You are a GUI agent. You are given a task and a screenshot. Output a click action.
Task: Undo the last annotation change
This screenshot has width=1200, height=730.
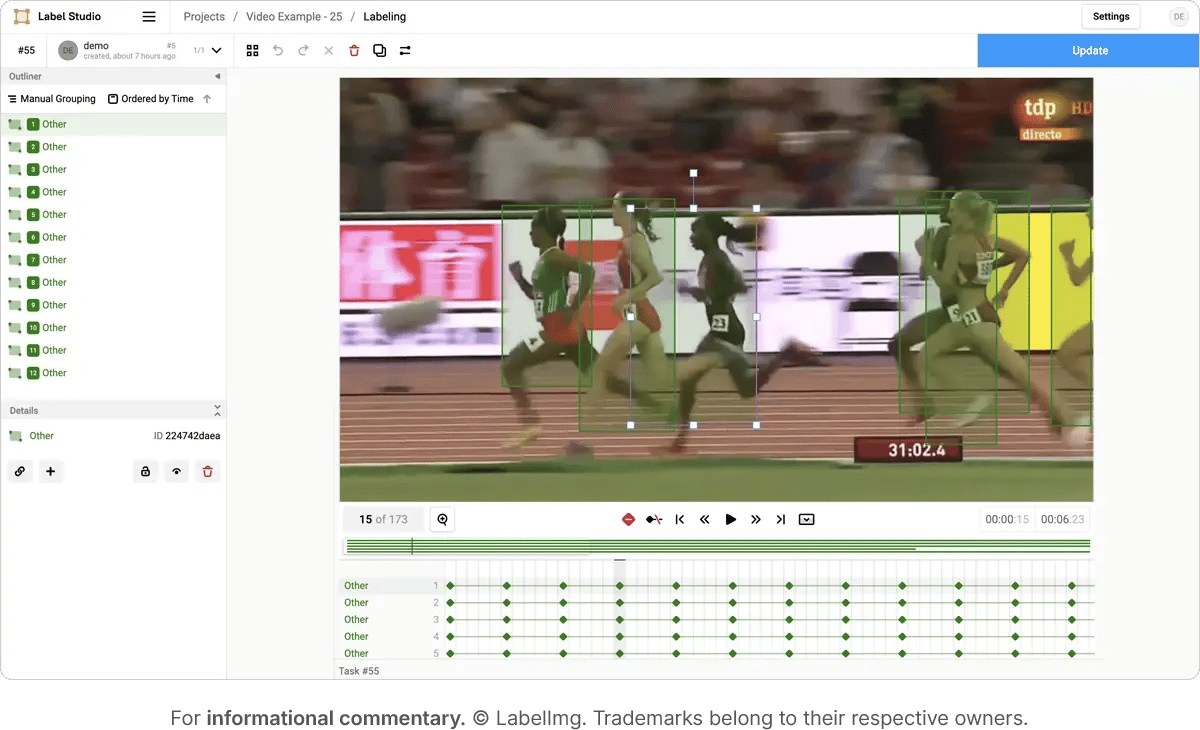[x=278, y=50]
